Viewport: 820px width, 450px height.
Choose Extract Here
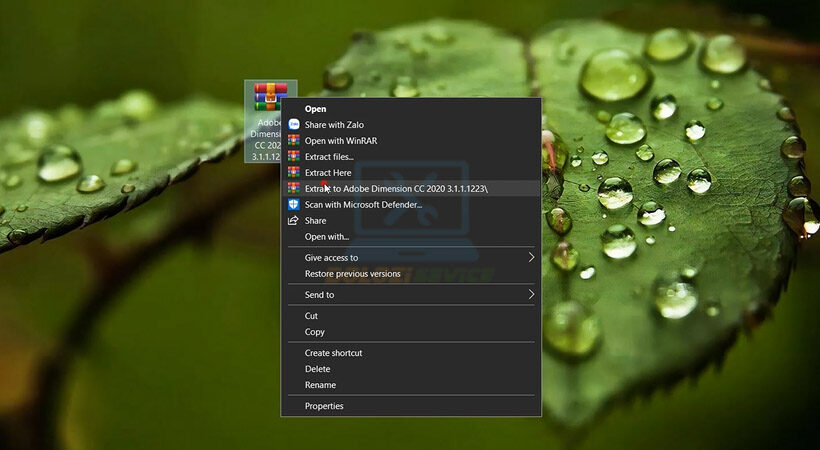click(x=411, y=172)
